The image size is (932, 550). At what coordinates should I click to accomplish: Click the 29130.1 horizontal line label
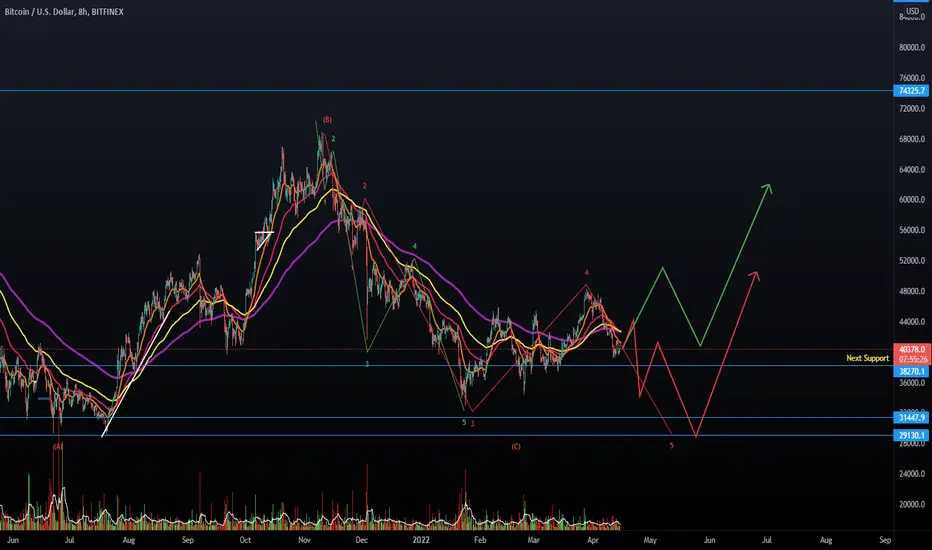(x=911, y=436)
